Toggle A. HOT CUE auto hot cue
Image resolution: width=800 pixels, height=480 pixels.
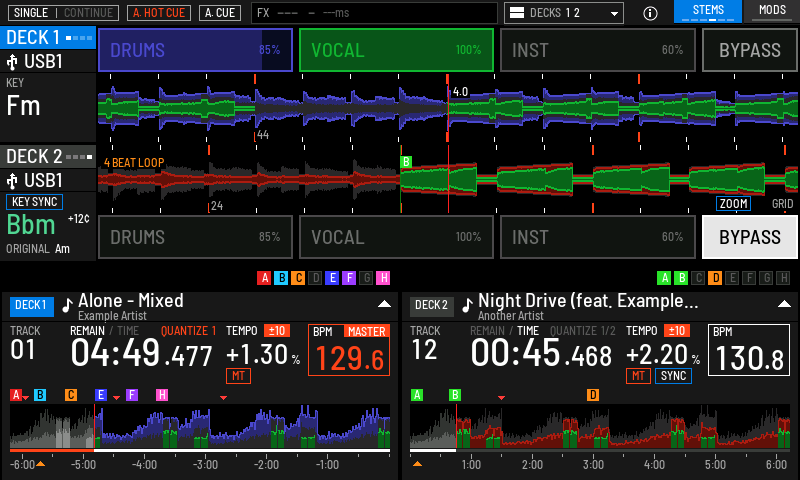[x=159, y=13]
